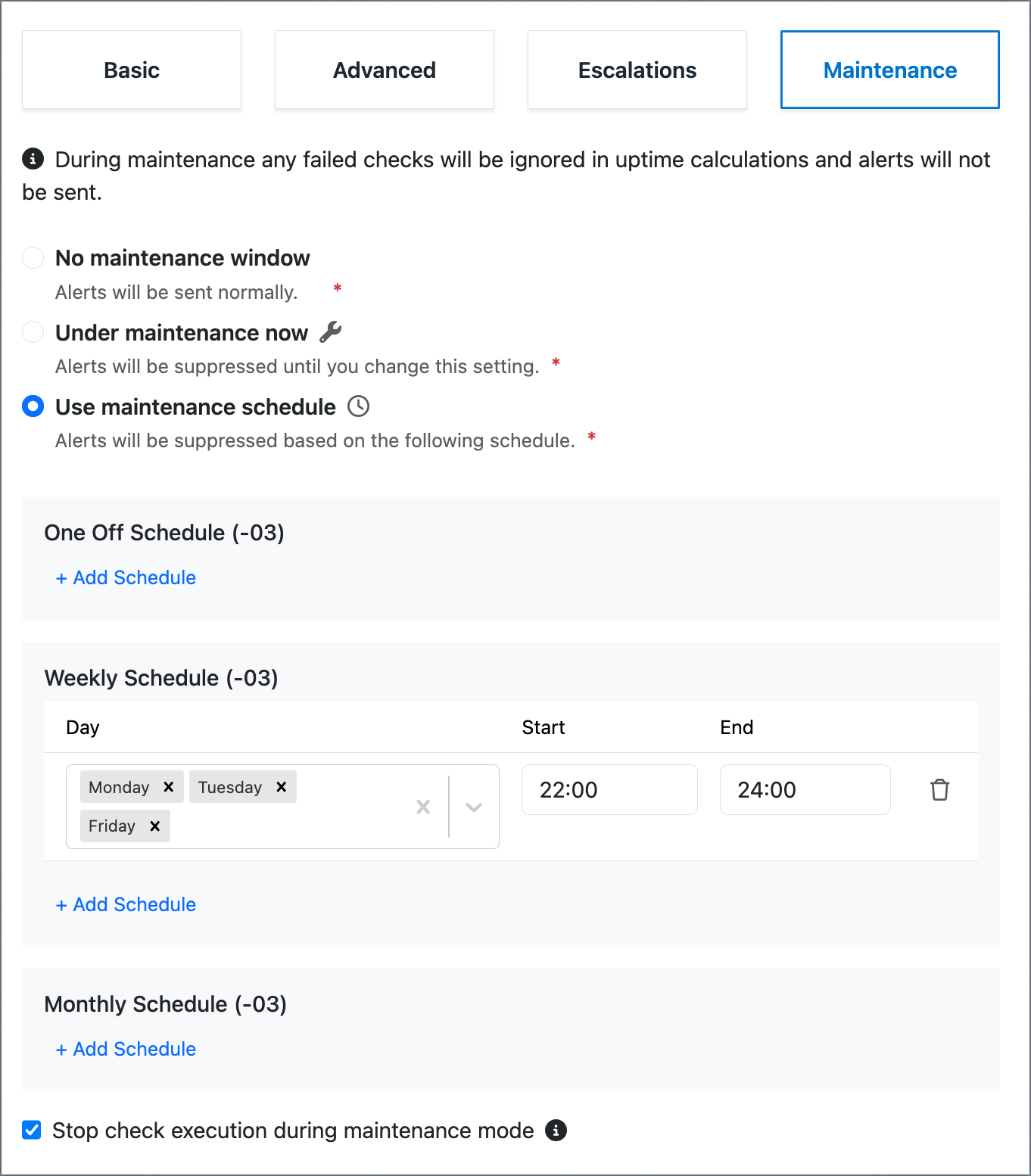This screenshot has width=1031, height=1176.
Task: Remove Friday tag from day selector
Action: (155, 826)
